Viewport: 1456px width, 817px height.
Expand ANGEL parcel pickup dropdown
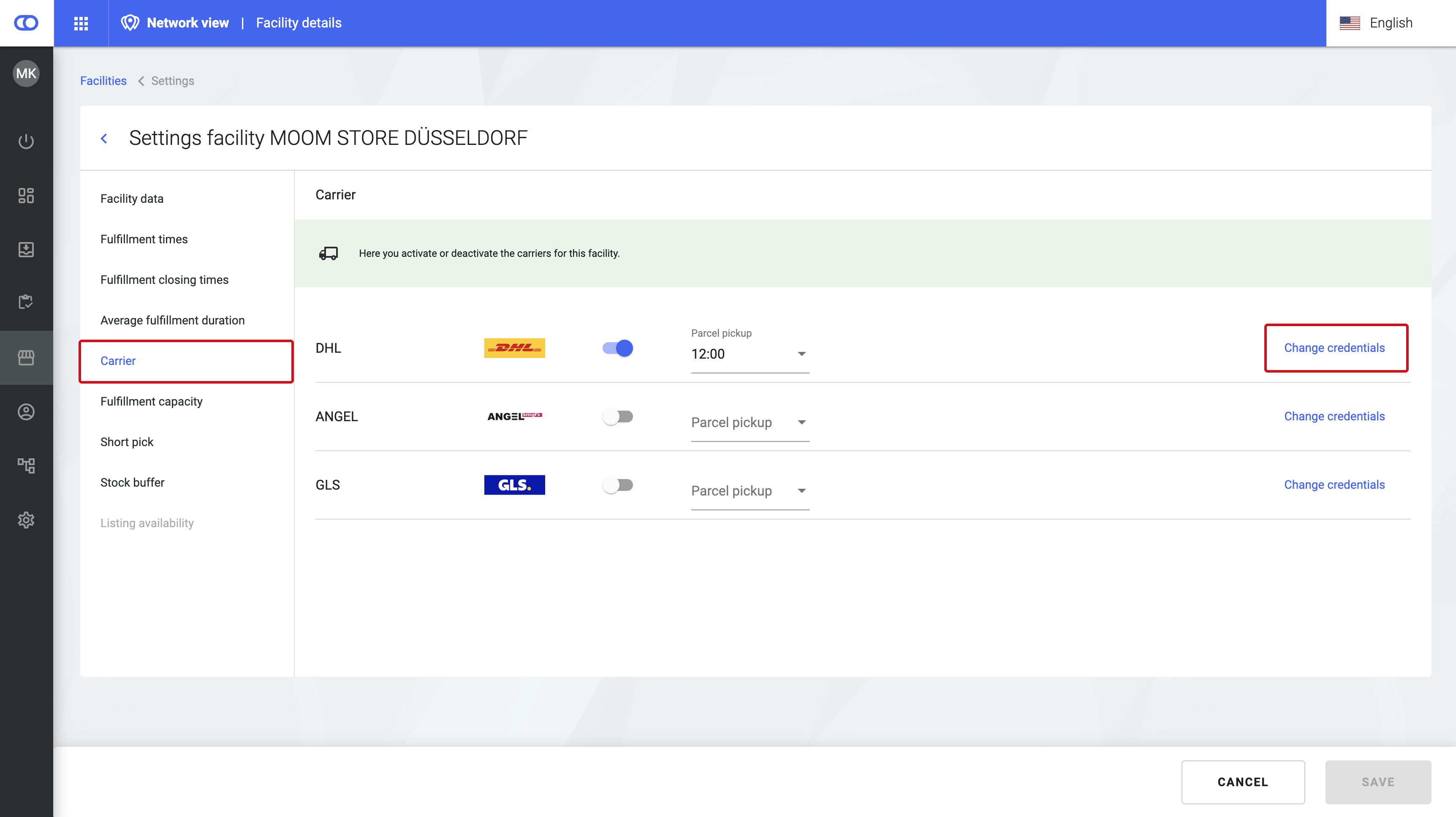tap(750, 422)
